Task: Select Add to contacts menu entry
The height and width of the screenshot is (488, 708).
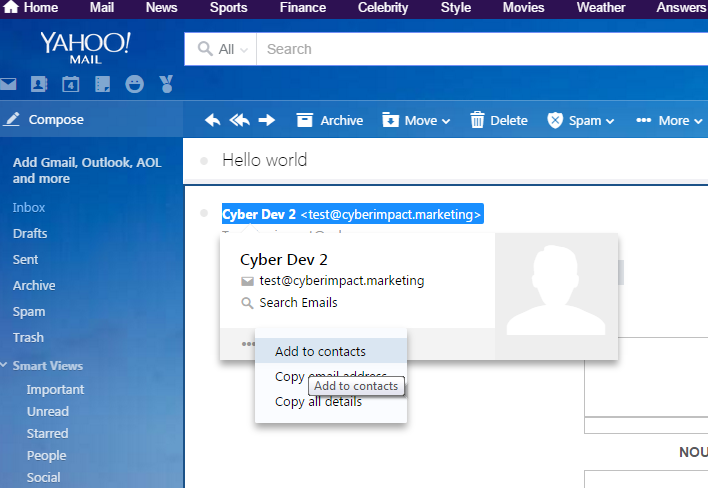Action: click(x=320, y=351)
